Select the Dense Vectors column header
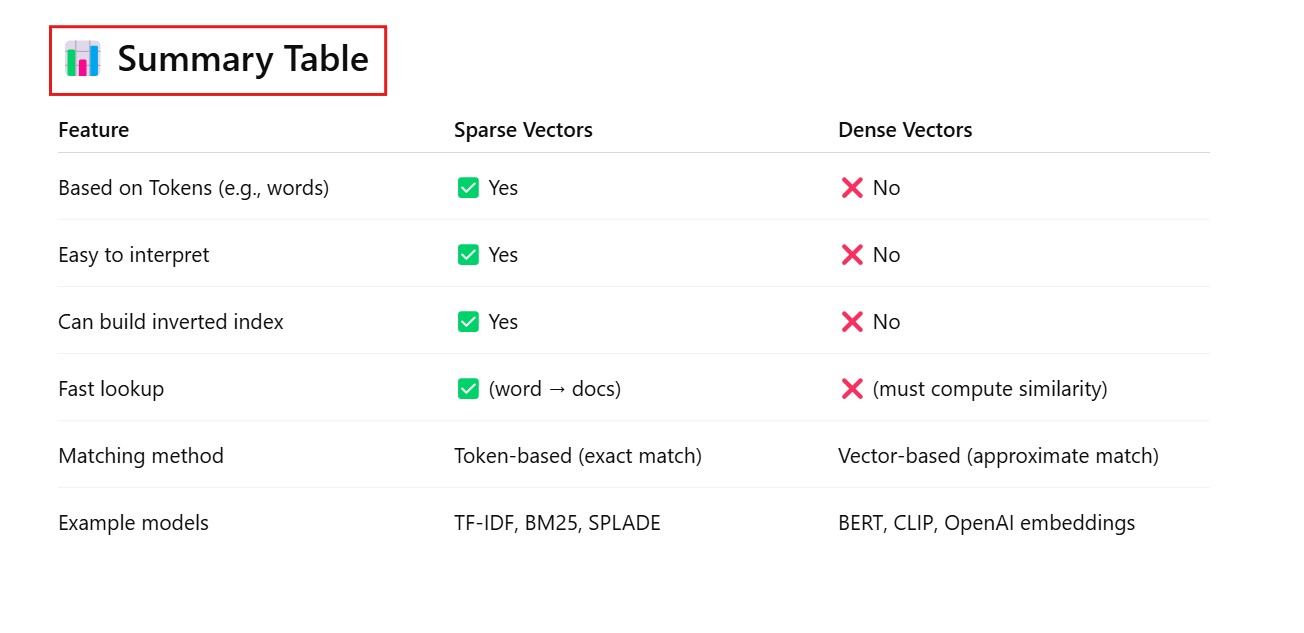The height and width of the screenshot is (633, 1304). [x=905, y=130]
